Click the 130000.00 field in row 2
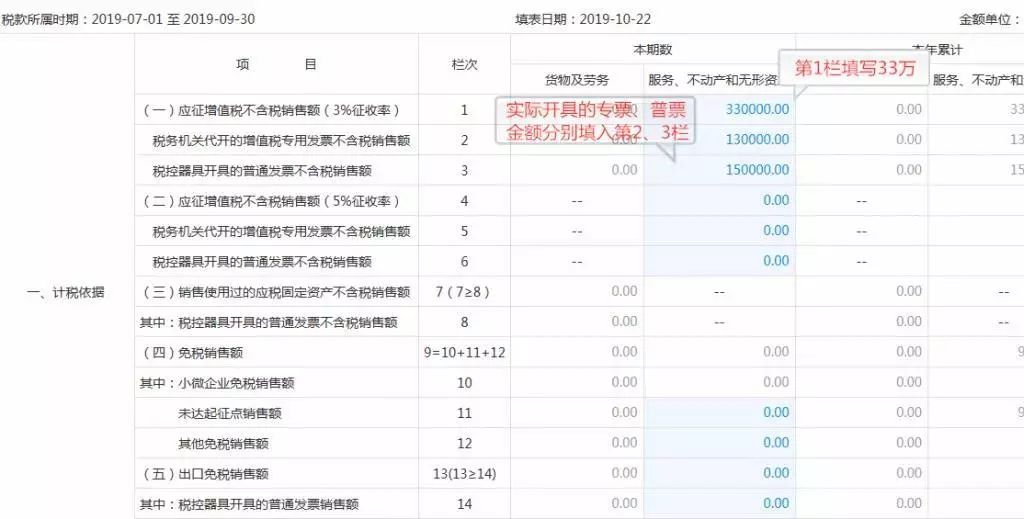The height and width of the screenshot is (519, 1024). (720, 139)
